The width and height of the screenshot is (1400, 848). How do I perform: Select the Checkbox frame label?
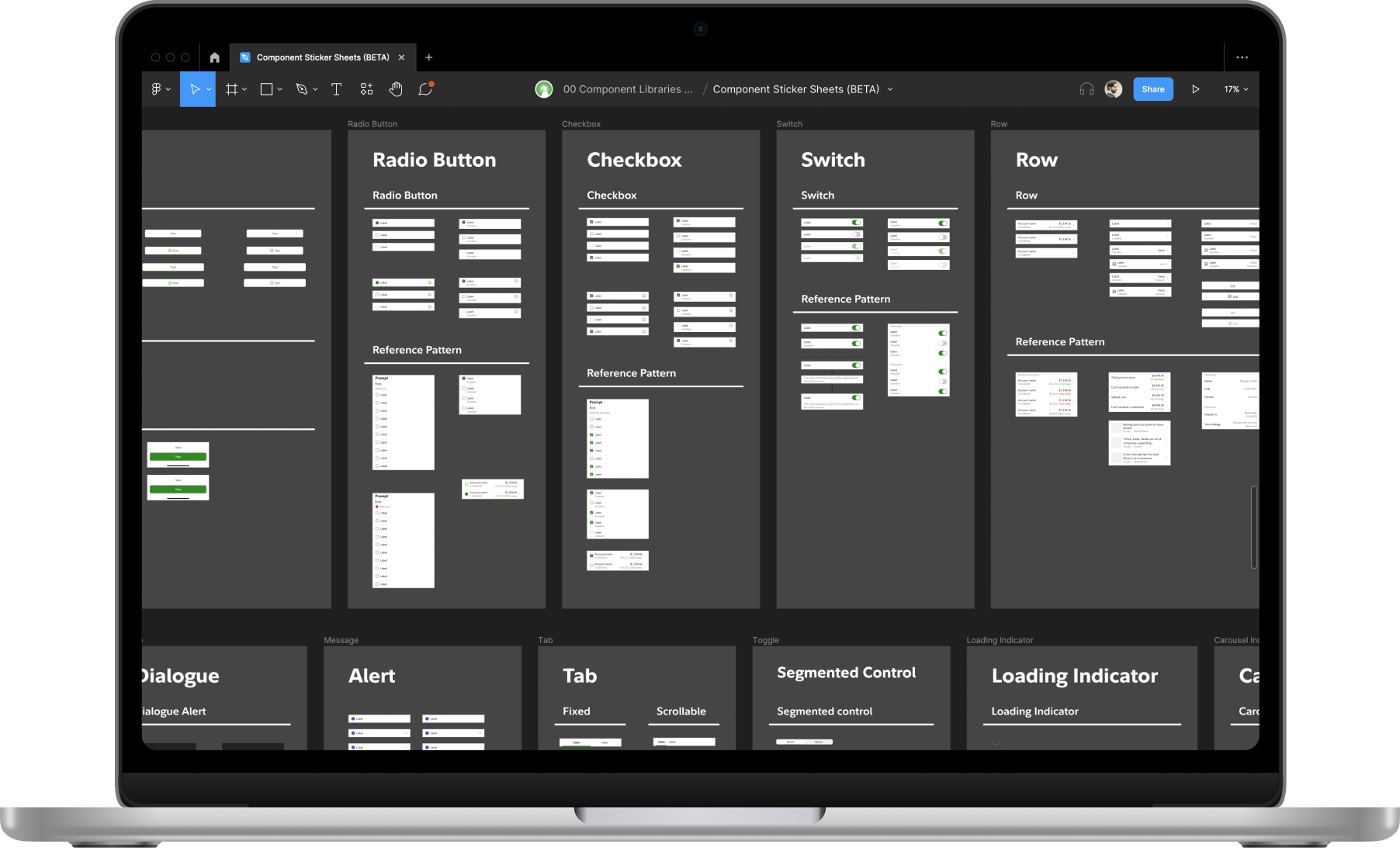coord(581,124)
